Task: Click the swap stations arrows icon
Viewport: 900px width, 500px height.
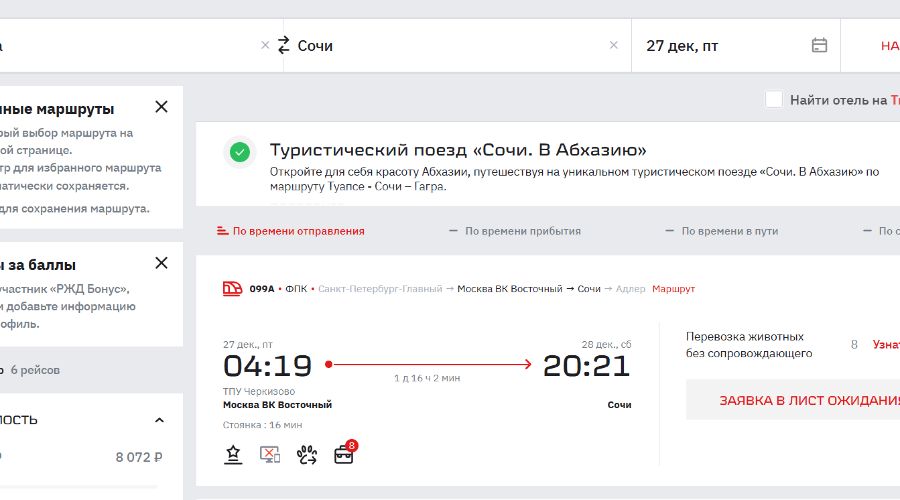Action: pyautogui.click(x=284, y=45)
